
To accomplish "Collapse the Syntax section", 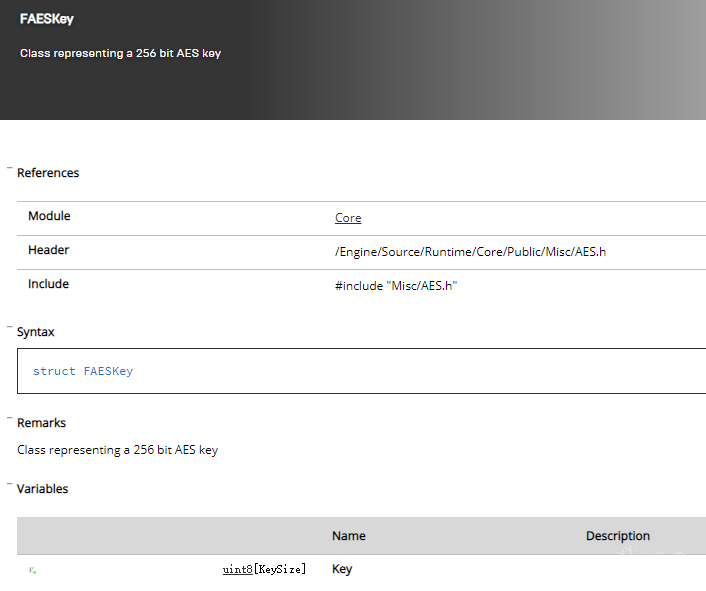I will click(x=10, y=329).
